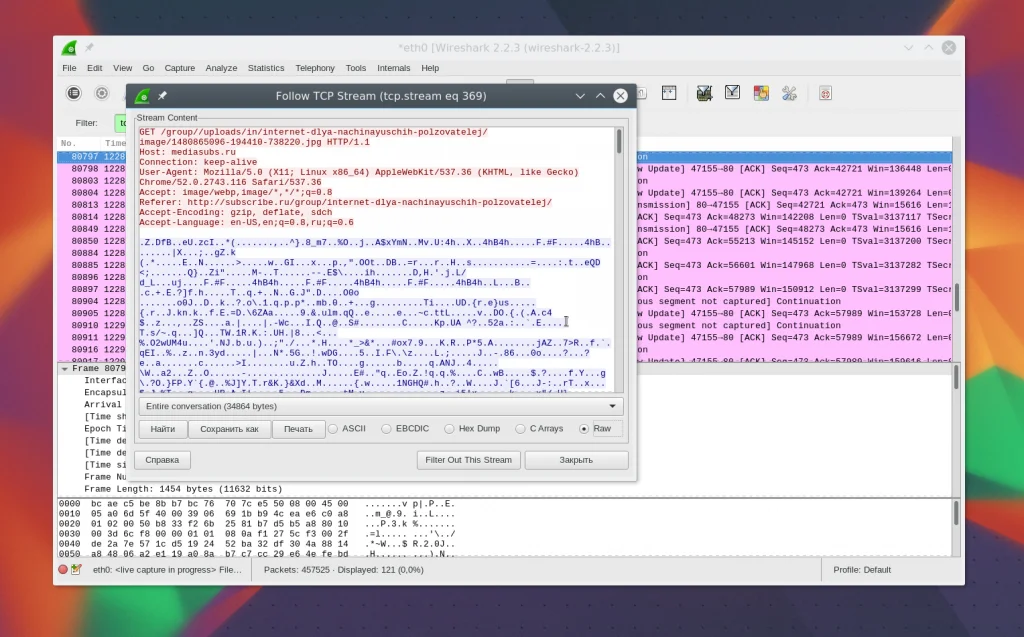
Task: Open the View menu
Action: click(122, 68)
